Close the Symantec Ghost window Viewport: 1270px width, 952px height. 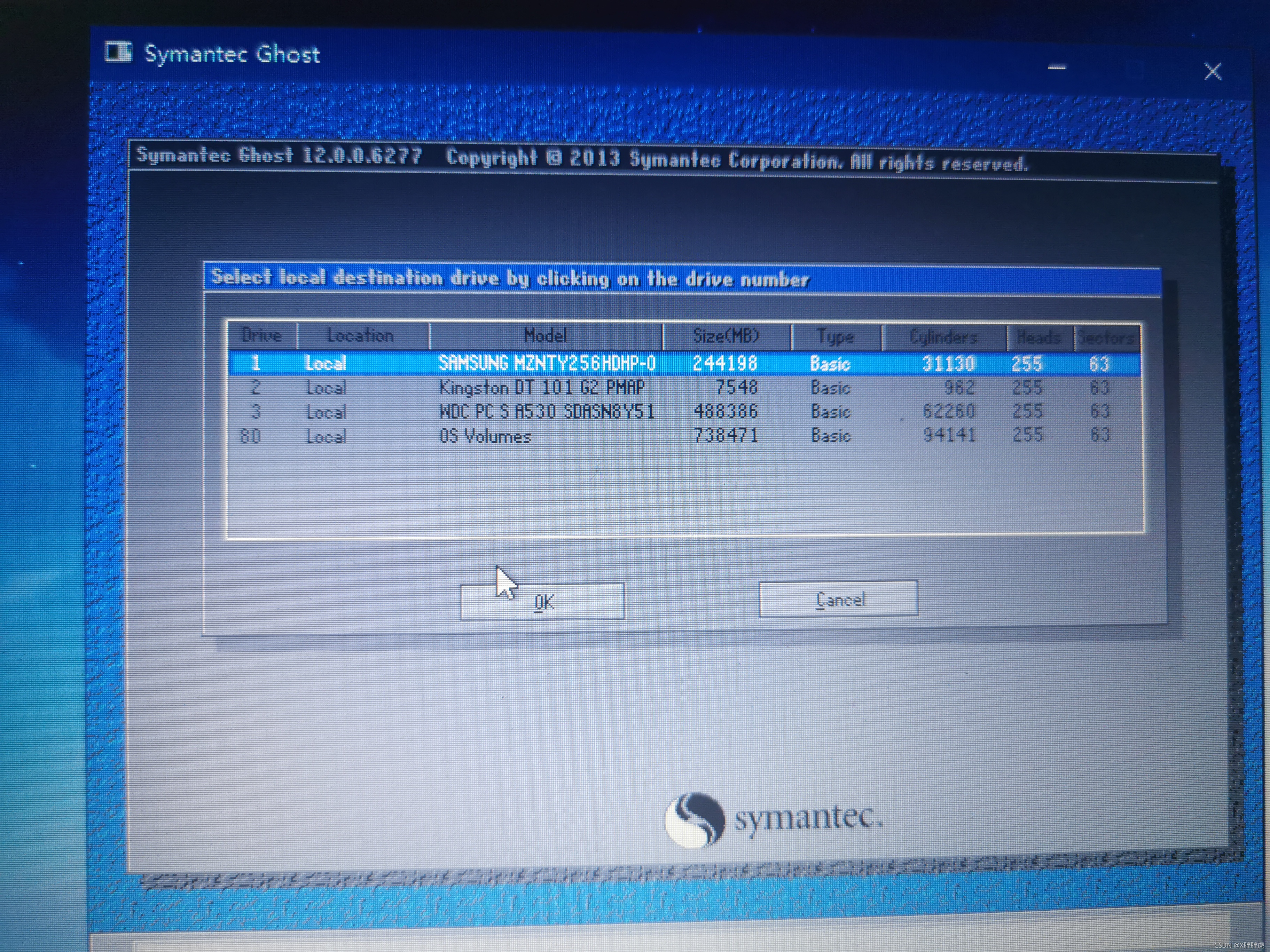(1212, 72)
